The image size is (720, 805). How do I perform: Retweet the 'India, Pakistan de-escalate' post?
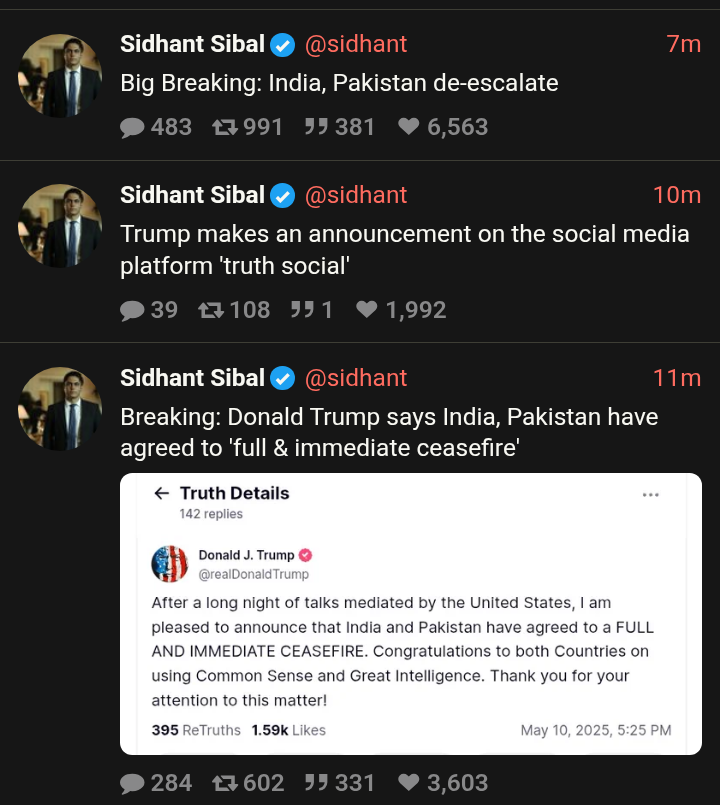(247, 127)
